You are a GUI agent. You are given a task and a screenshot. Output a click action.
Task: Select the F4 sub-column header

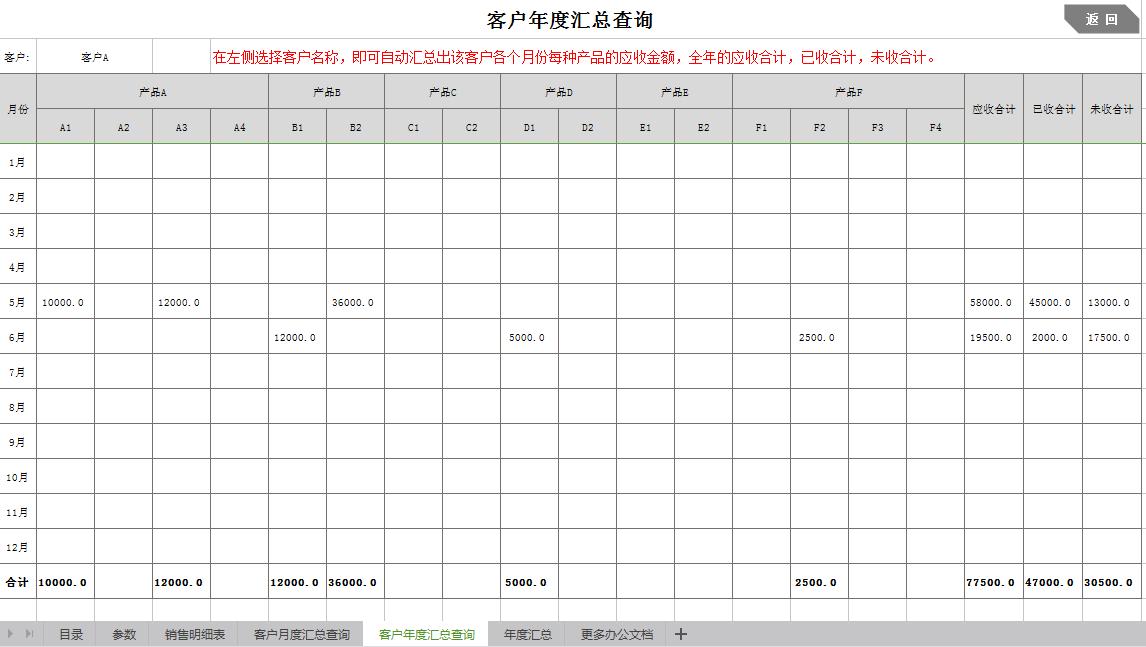coord(936,127)
